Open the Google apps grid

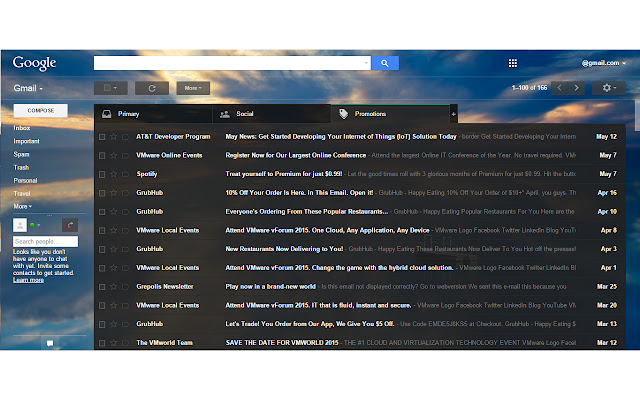tap(513, 63)
